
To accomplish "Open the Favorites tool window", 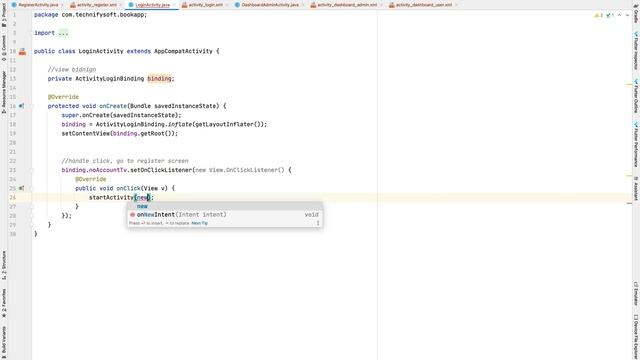I will [x=4, y=303].
